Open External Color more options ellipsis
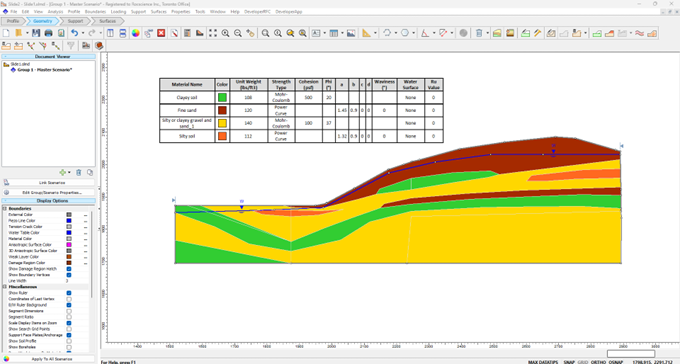Viewport: 680px width, 364px height. coord(85,215)
